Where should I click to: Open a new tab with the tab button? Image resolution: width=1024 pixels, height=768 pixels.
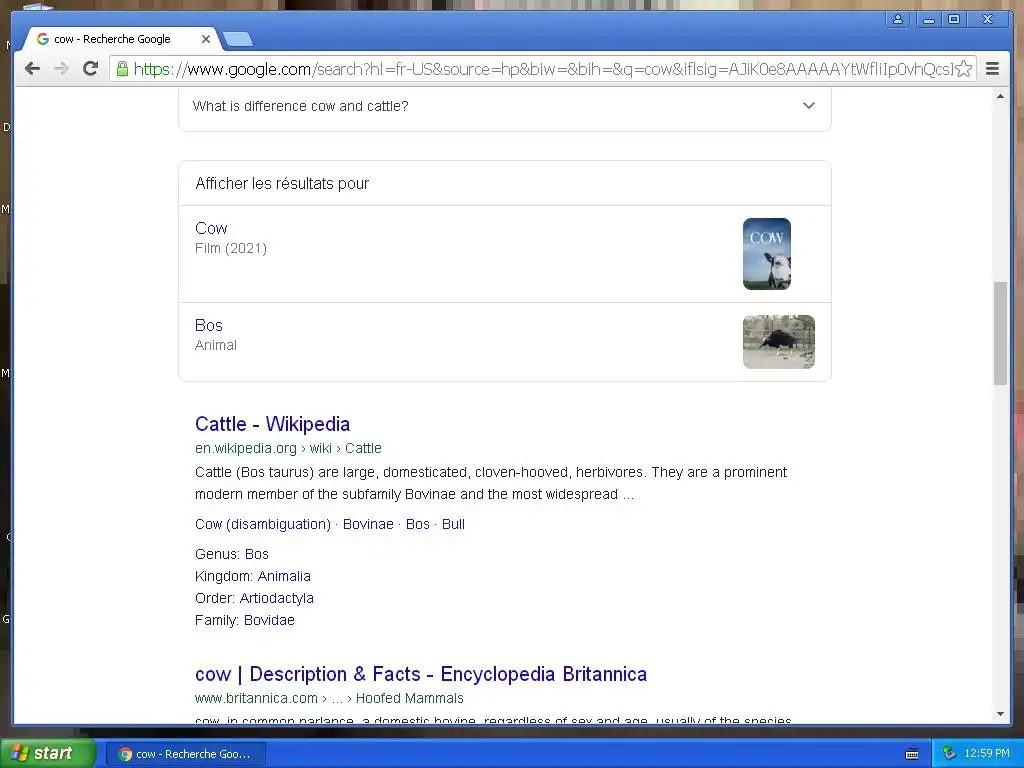coord(238,40)
